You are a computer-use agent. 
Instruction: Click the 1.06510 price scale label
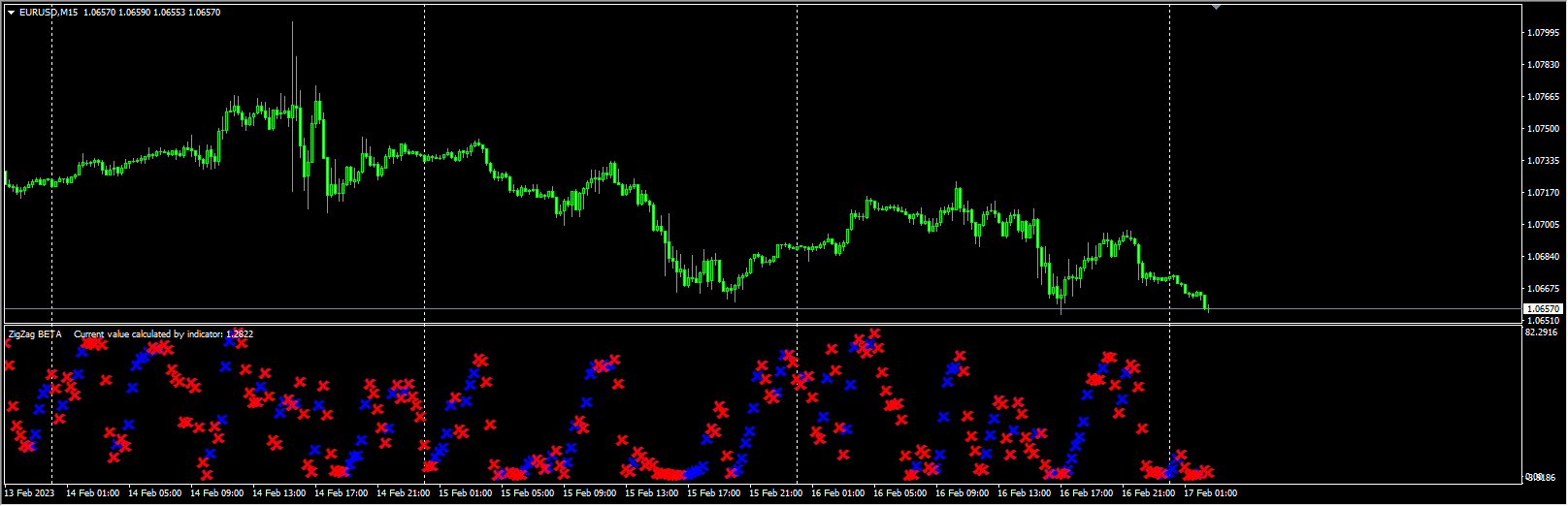(1543, 321)
